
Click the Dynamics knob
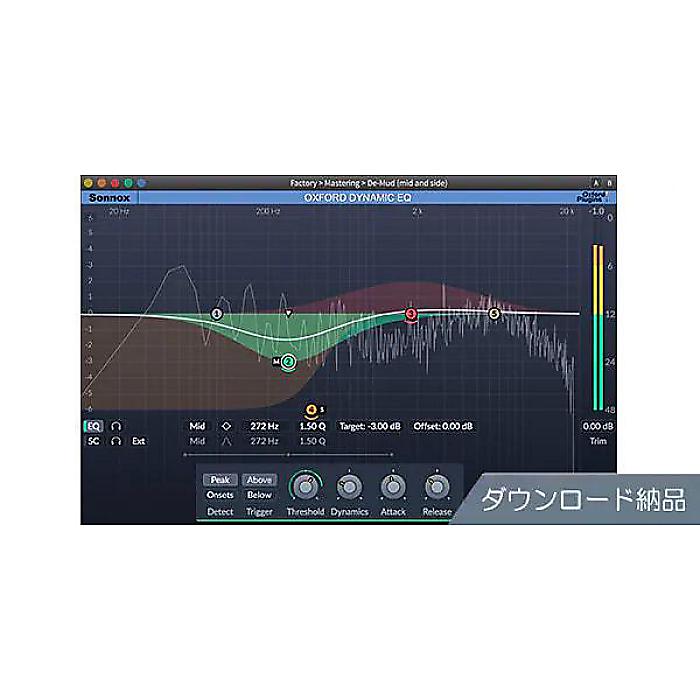click(x=349, y=487)
